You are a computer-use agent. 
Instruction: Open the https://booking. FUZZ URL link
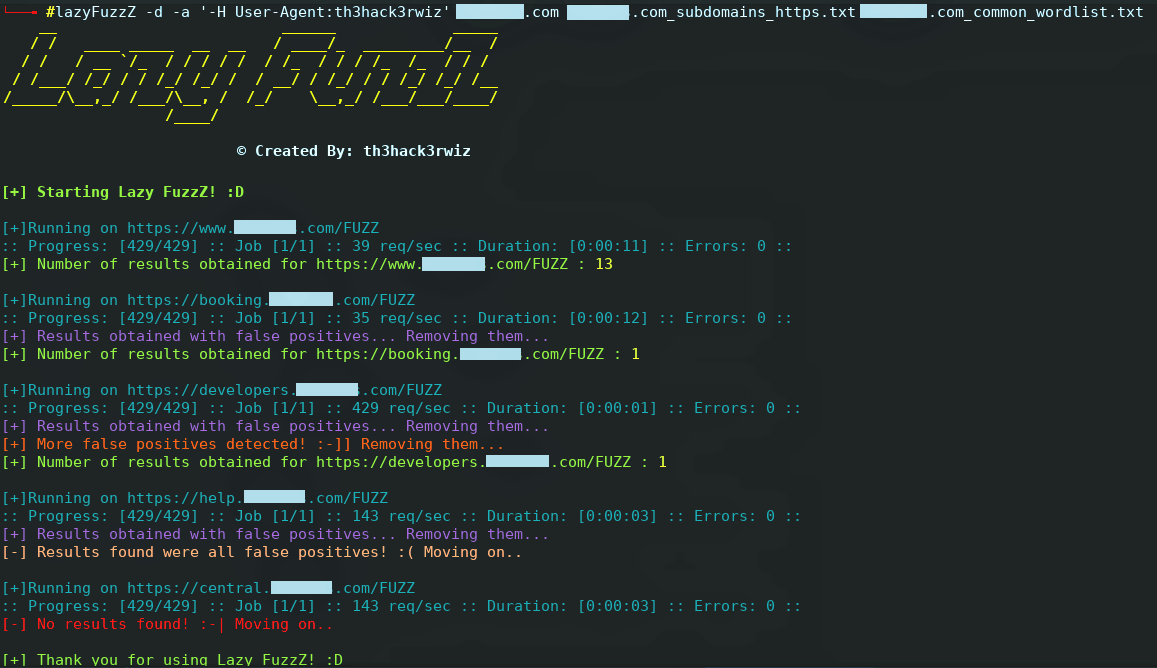point(271,300)
